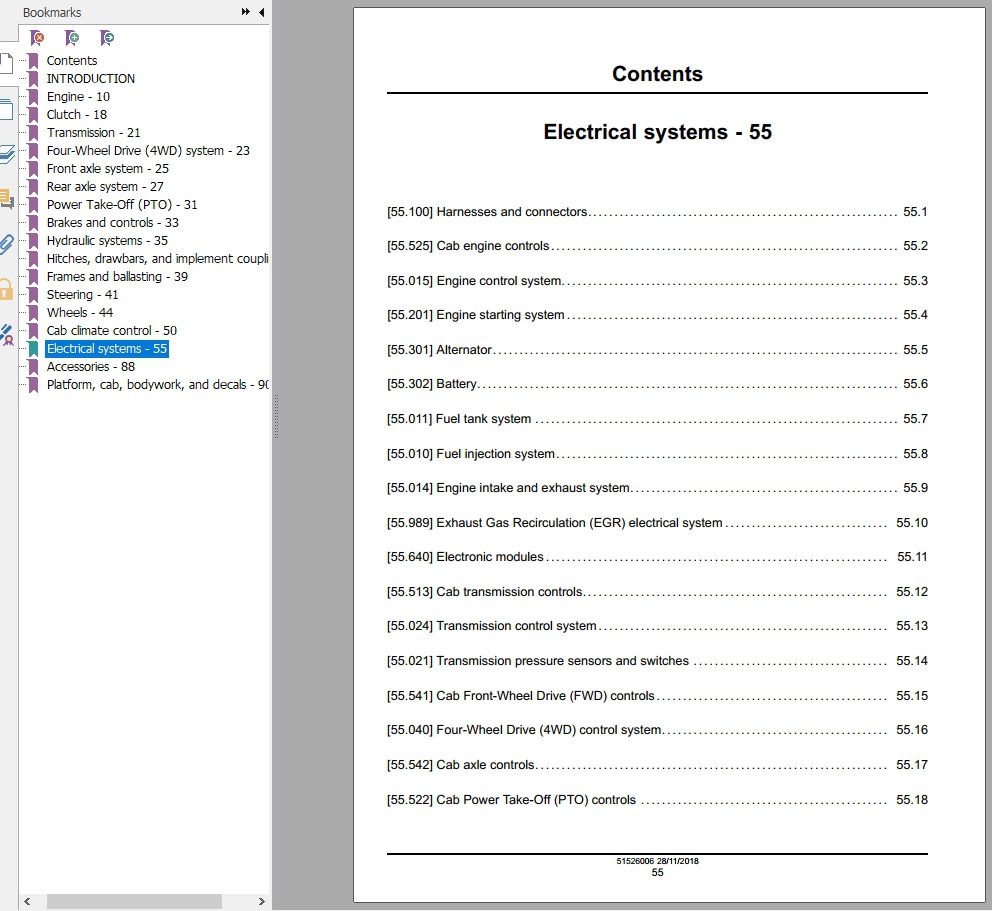Click [55.513] Cab transmission controls entry
The width and height of the screenshot is (992, 911).
(x=657, y=592)
